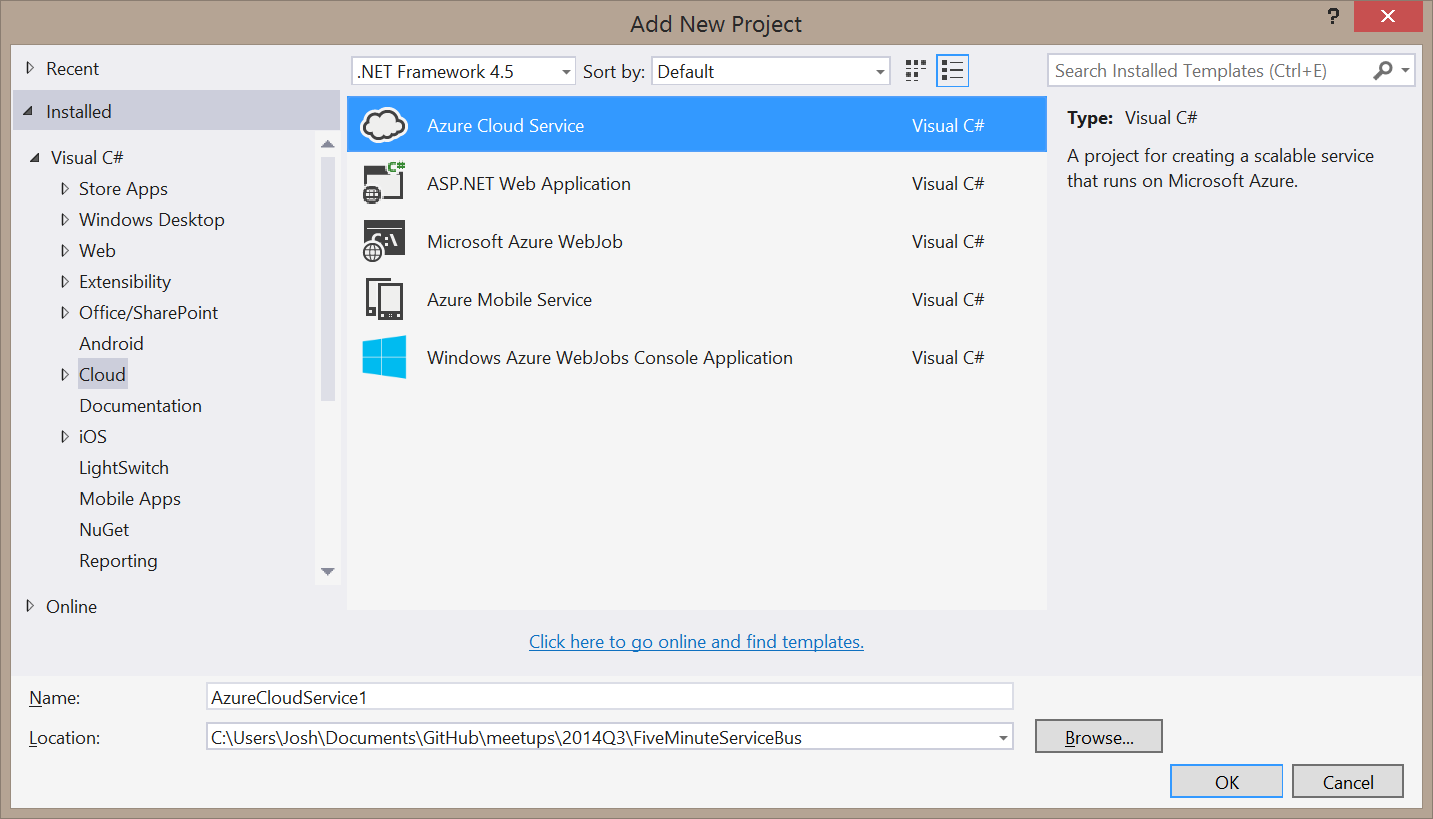Select the Android category
1433x819 pixels.
(x=111, y=344)
